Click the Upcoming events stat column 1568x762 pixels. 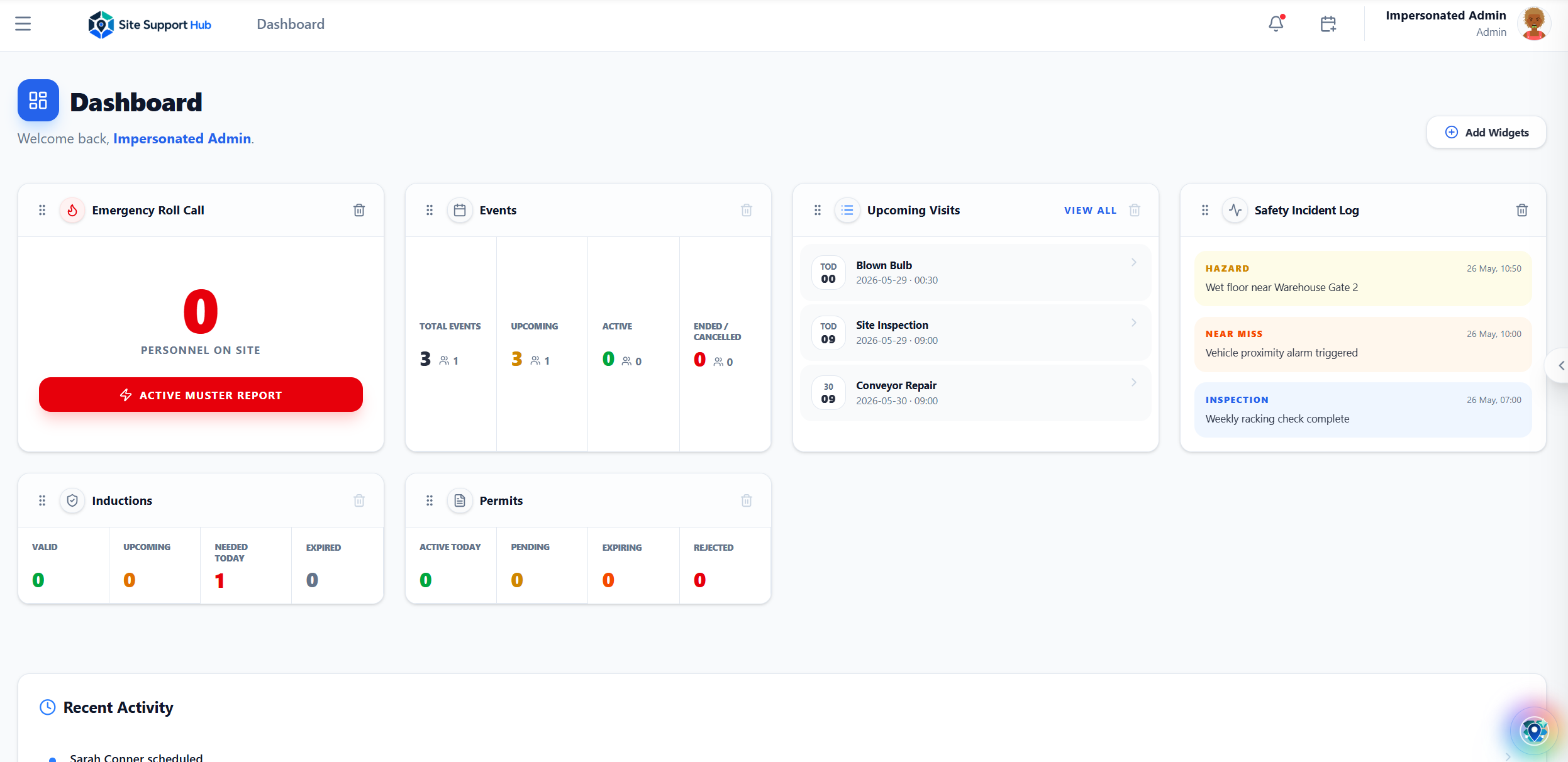pos(542,344)
